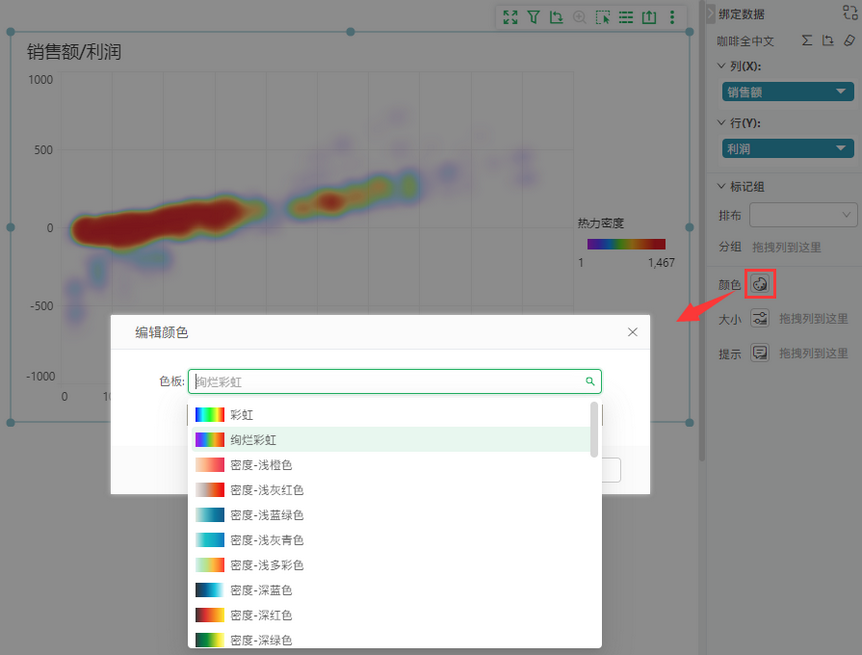This screenshot has height=655, width=862.
Task: Click the legend maximum value 1,467
Action: 661,262
